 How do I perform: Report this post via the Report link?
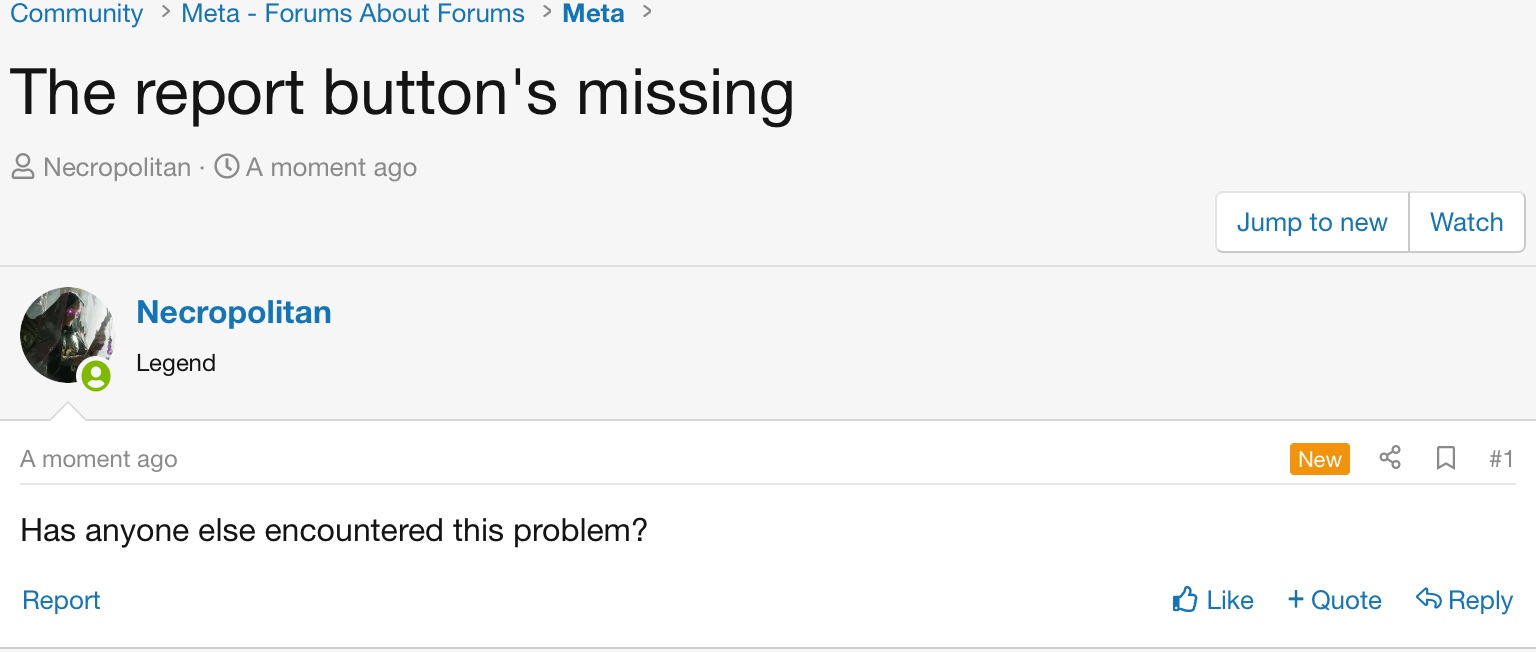62,600
